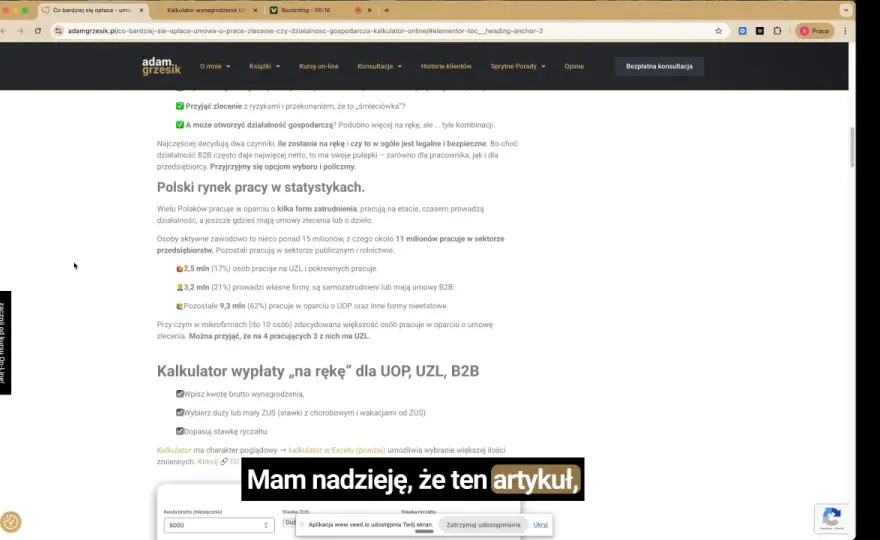Click the round cookie icon bottom-left
The image size is (880, 540).
(11, 522)
